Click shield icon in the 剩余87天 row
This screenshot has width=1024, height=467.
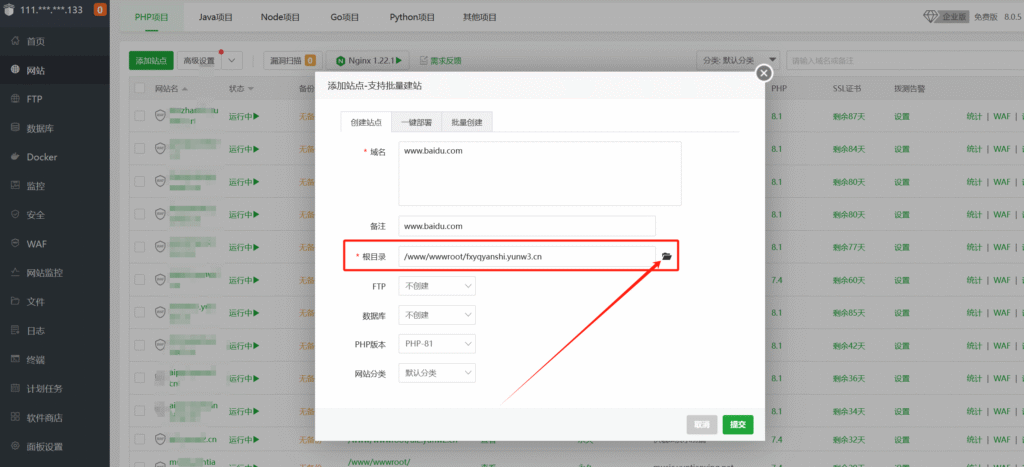(160, 116)
